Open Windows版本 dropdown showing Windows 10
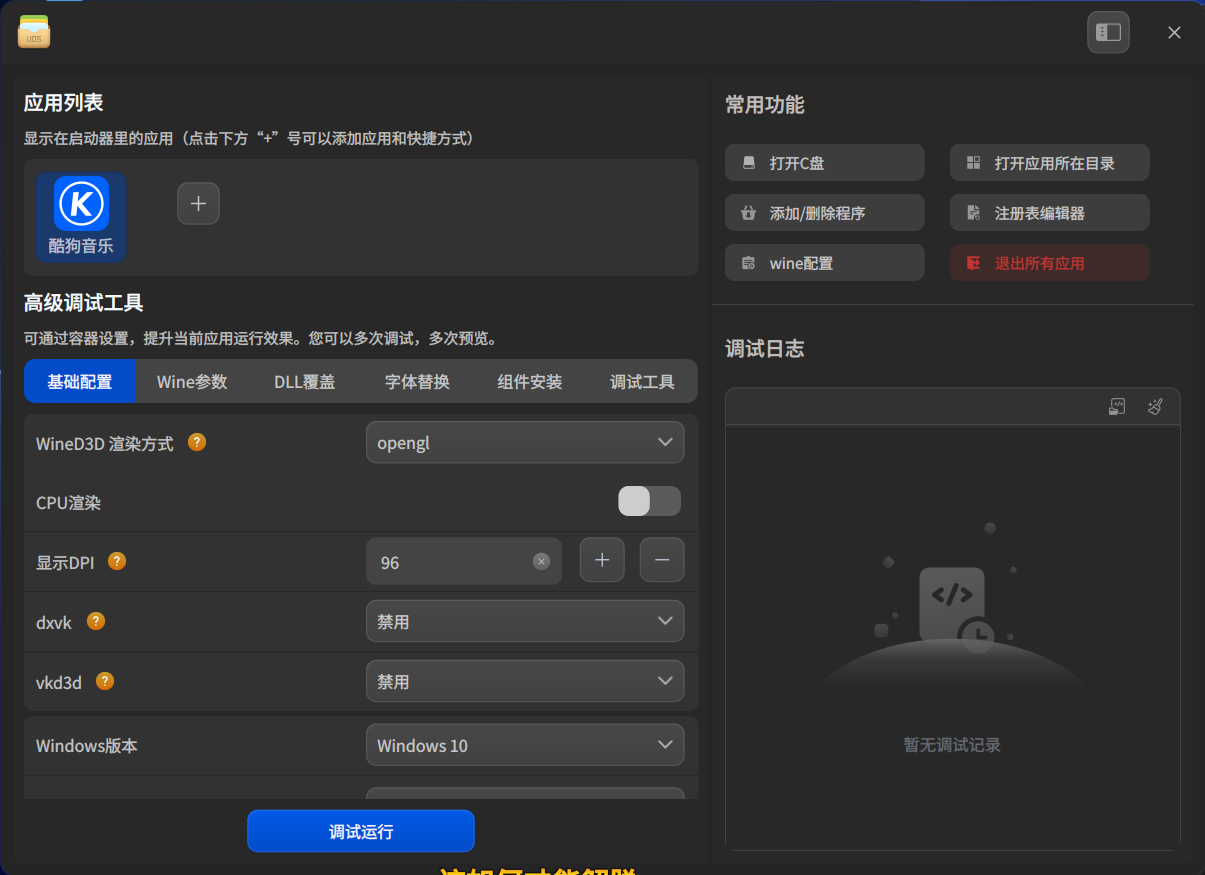The image size is (1205, 875). (525, 745)
